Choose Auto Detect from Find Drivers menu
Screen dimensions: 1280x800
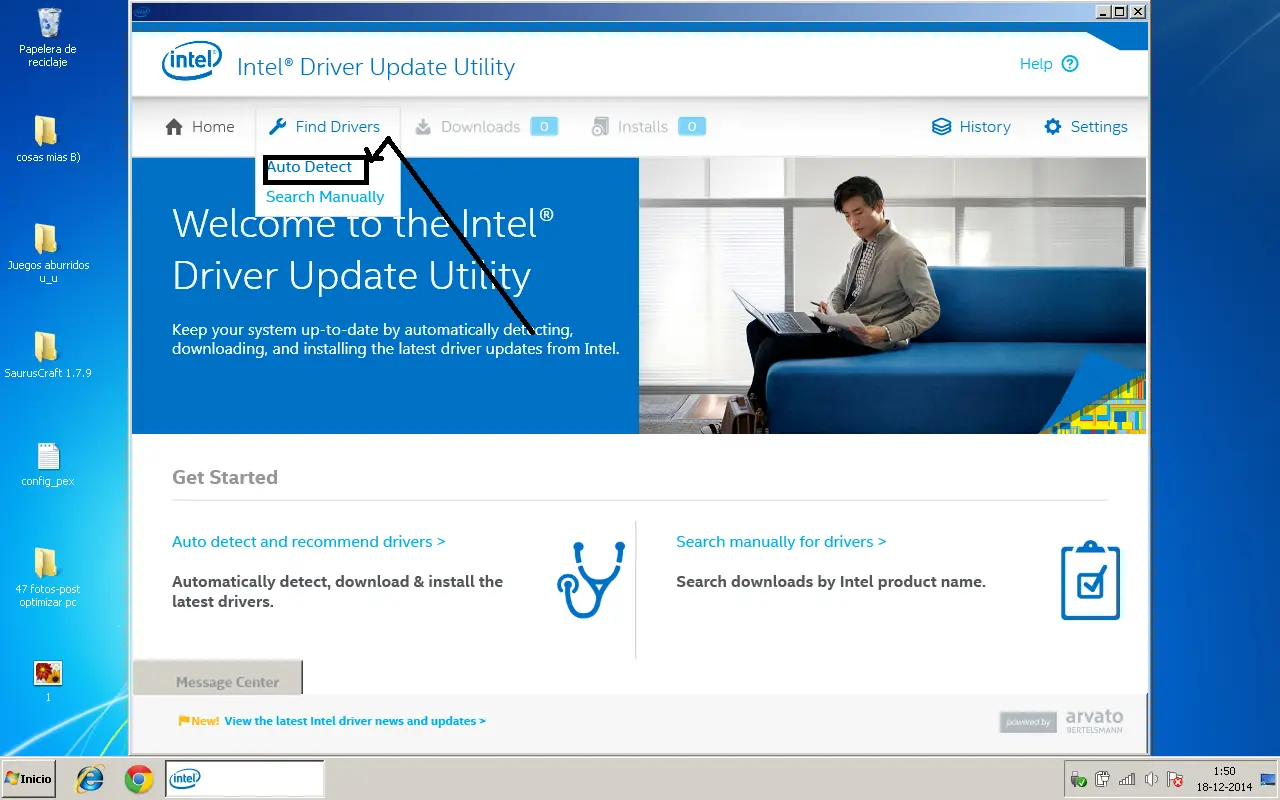(309, 167)
